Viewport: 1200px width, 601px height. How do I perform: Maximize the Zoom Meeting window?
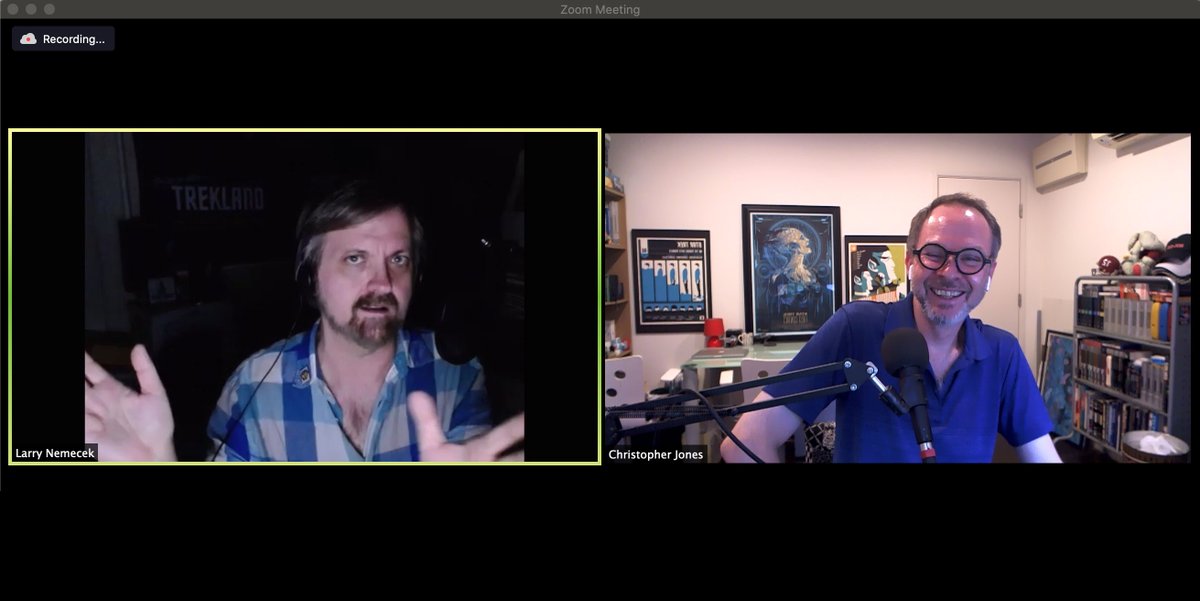click(x=49, y=9)
